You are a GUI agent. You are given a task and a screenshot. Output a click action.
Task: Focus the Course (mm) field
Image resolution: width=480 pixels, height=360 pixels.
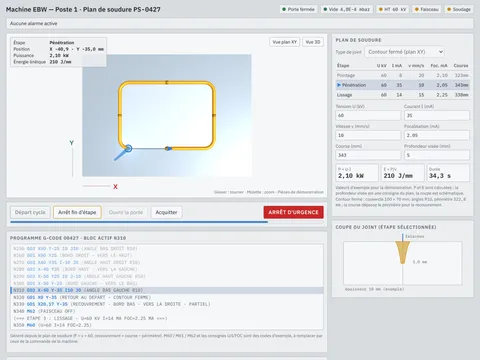pyautogui.click(x=368, y=155)
